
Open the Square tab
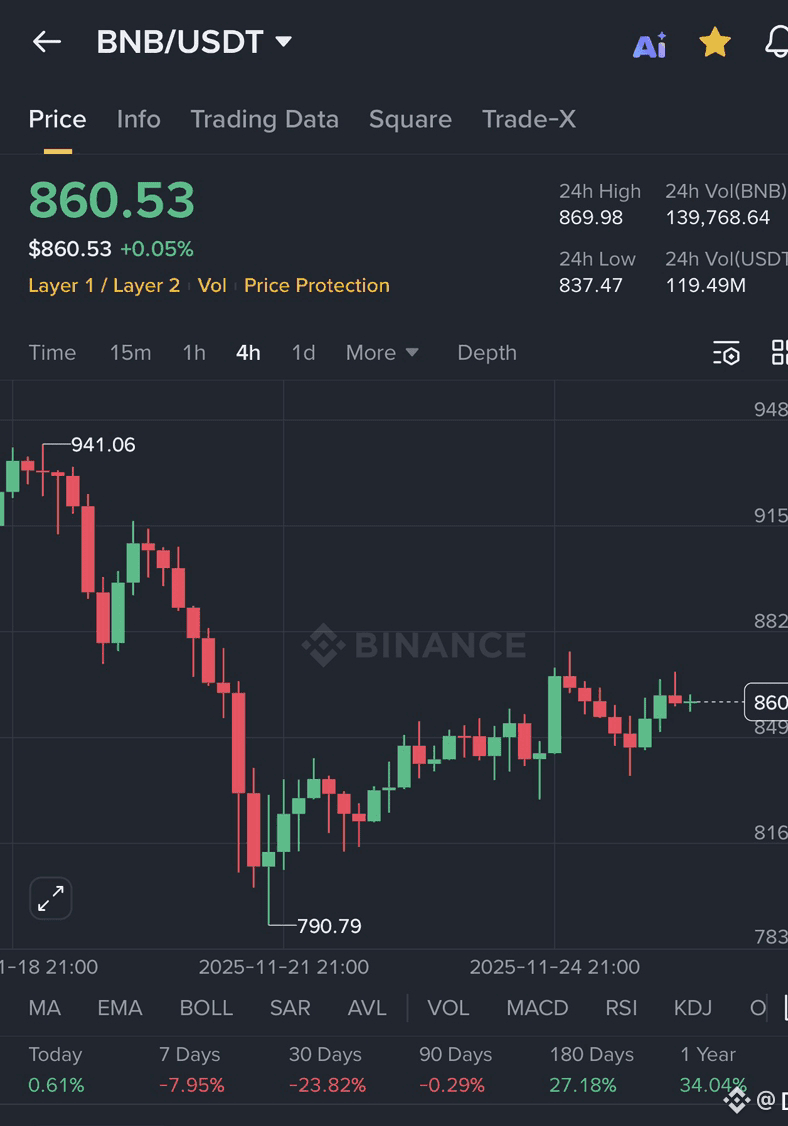click(410, 119)
